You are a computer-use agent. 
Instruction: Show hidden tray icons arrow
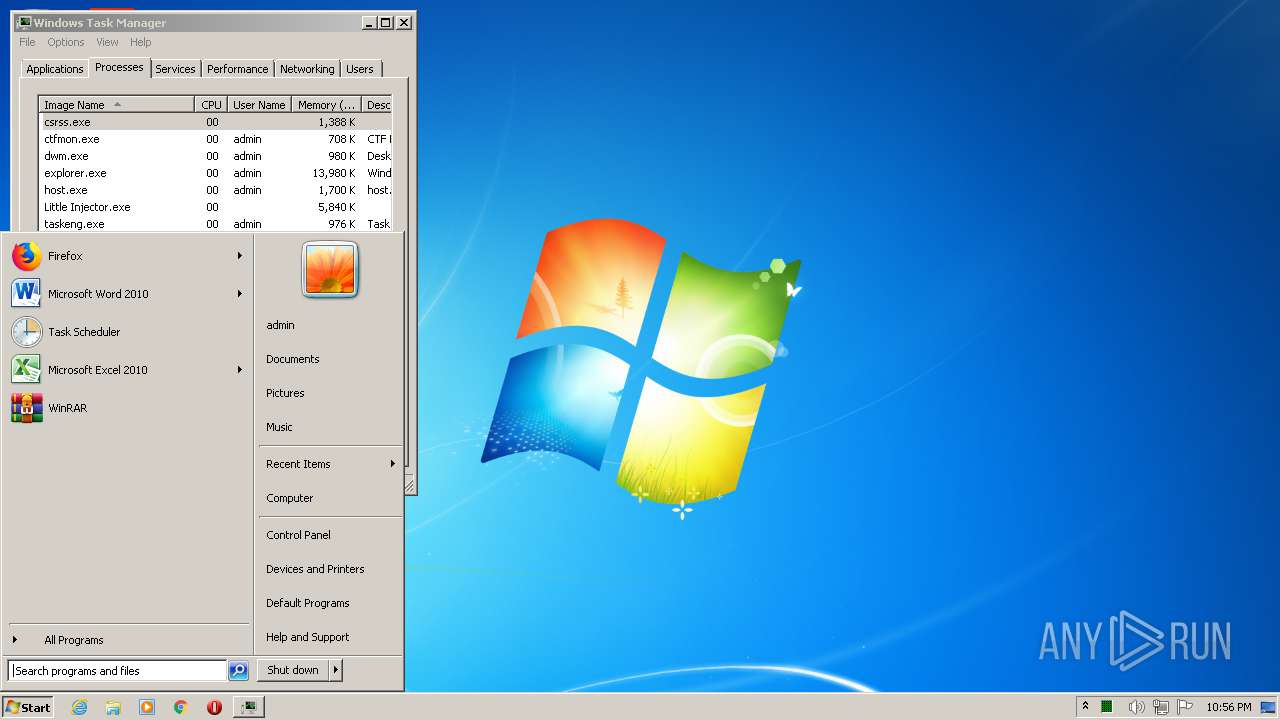pos(1085,707)
